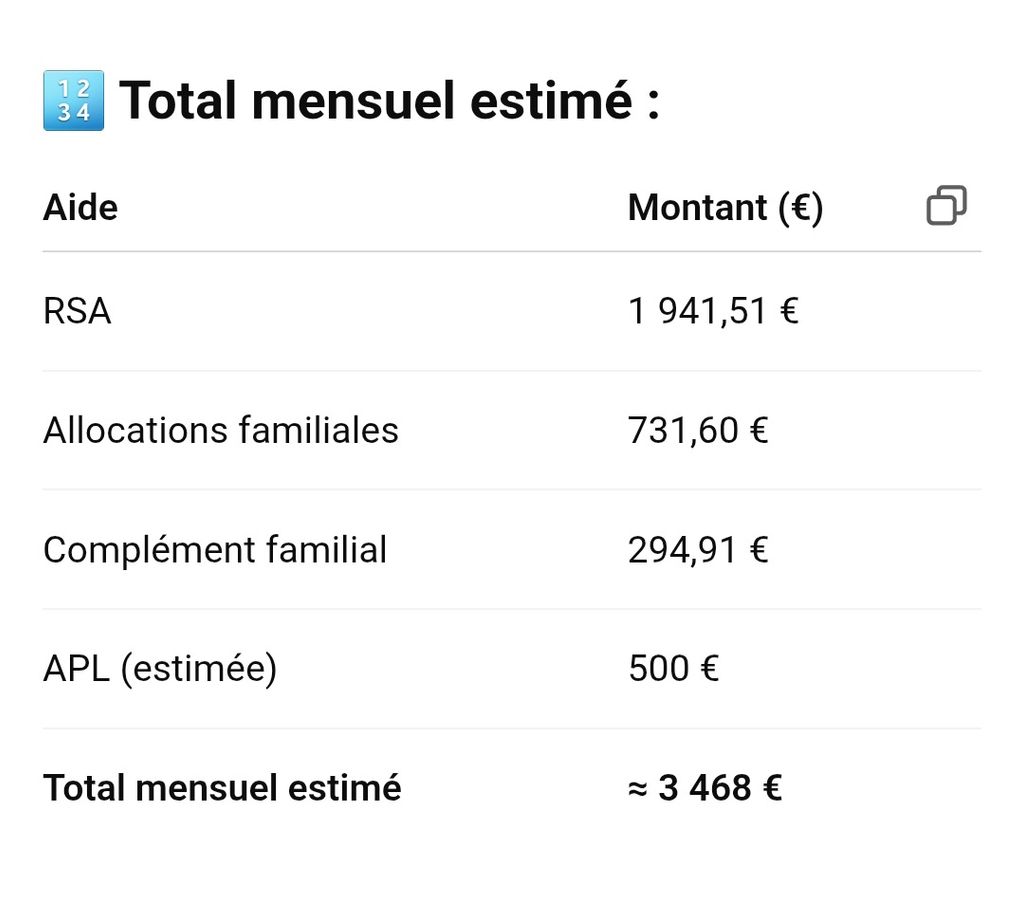Click the 'APL (estimée)' row label
Screen dimensions: 1024x903
159,668
